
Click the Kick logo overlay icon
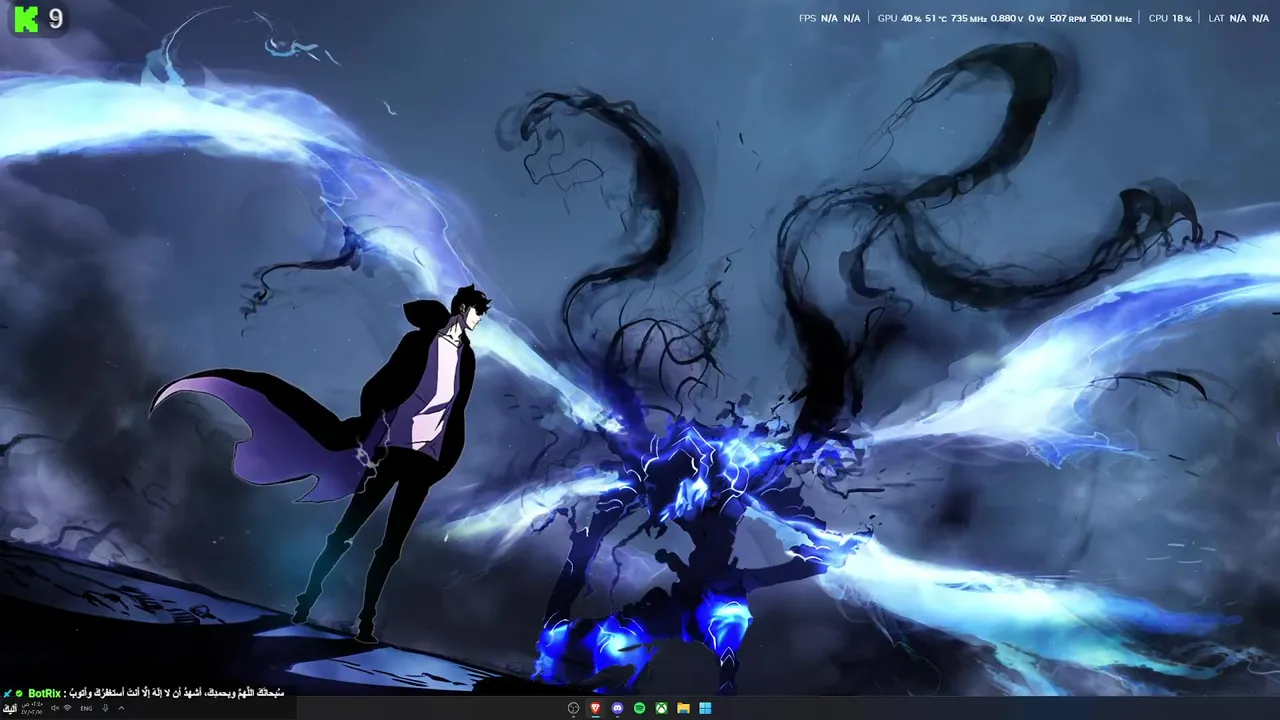pyautogui.click(x=25, y=19)
